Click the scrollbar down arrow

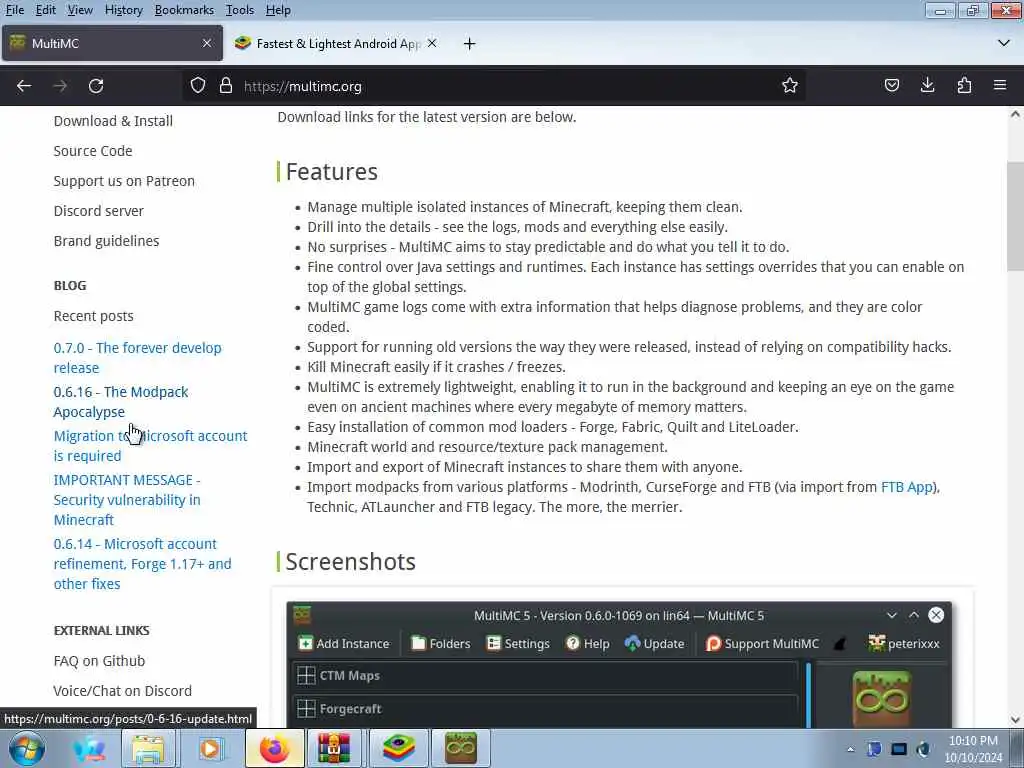(x=1015, y=720)
